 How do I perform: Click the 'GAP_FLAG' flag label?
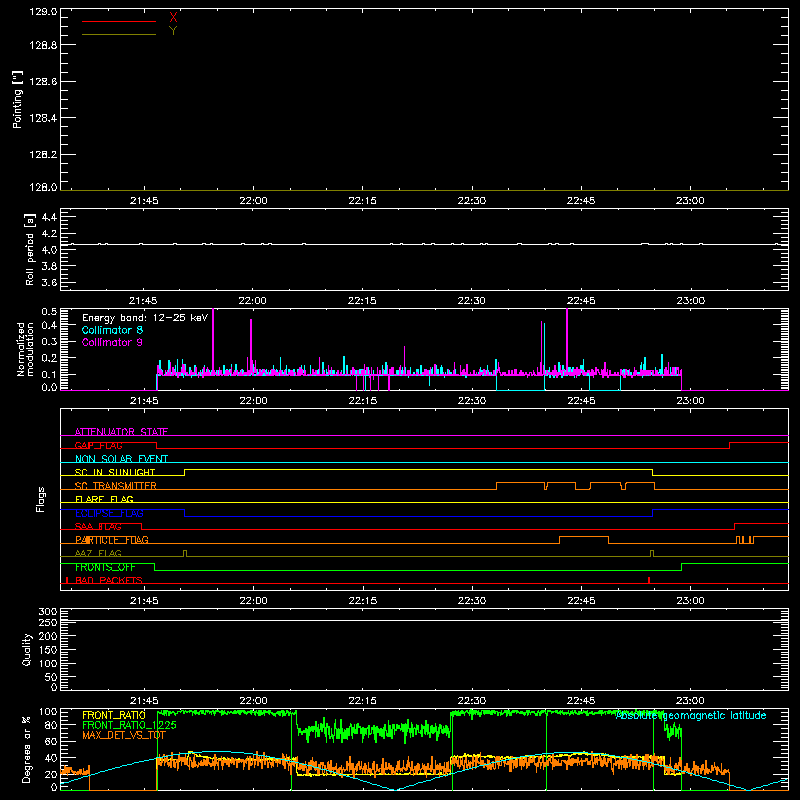tap(98, 445)
